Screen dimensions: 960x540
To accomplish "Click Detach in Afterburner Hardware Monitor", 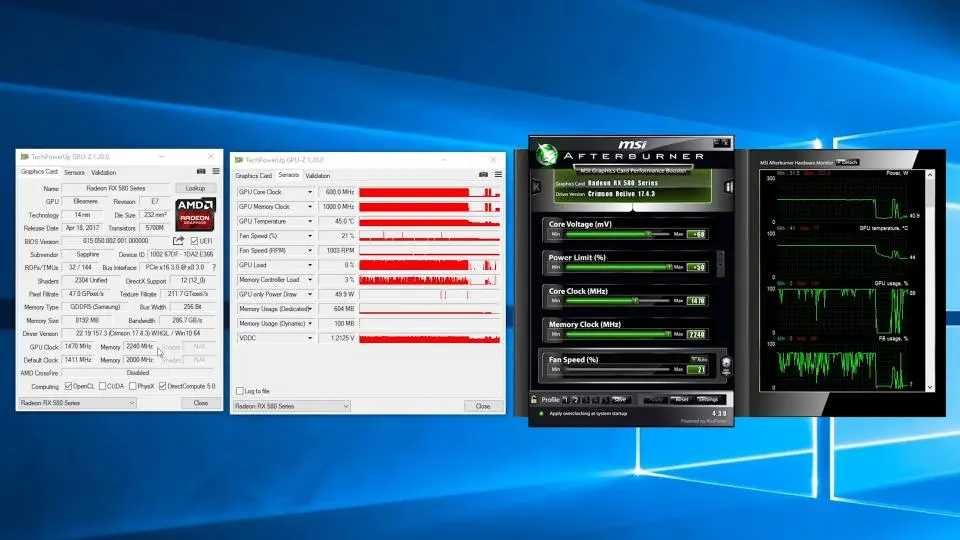I will 848,162.
